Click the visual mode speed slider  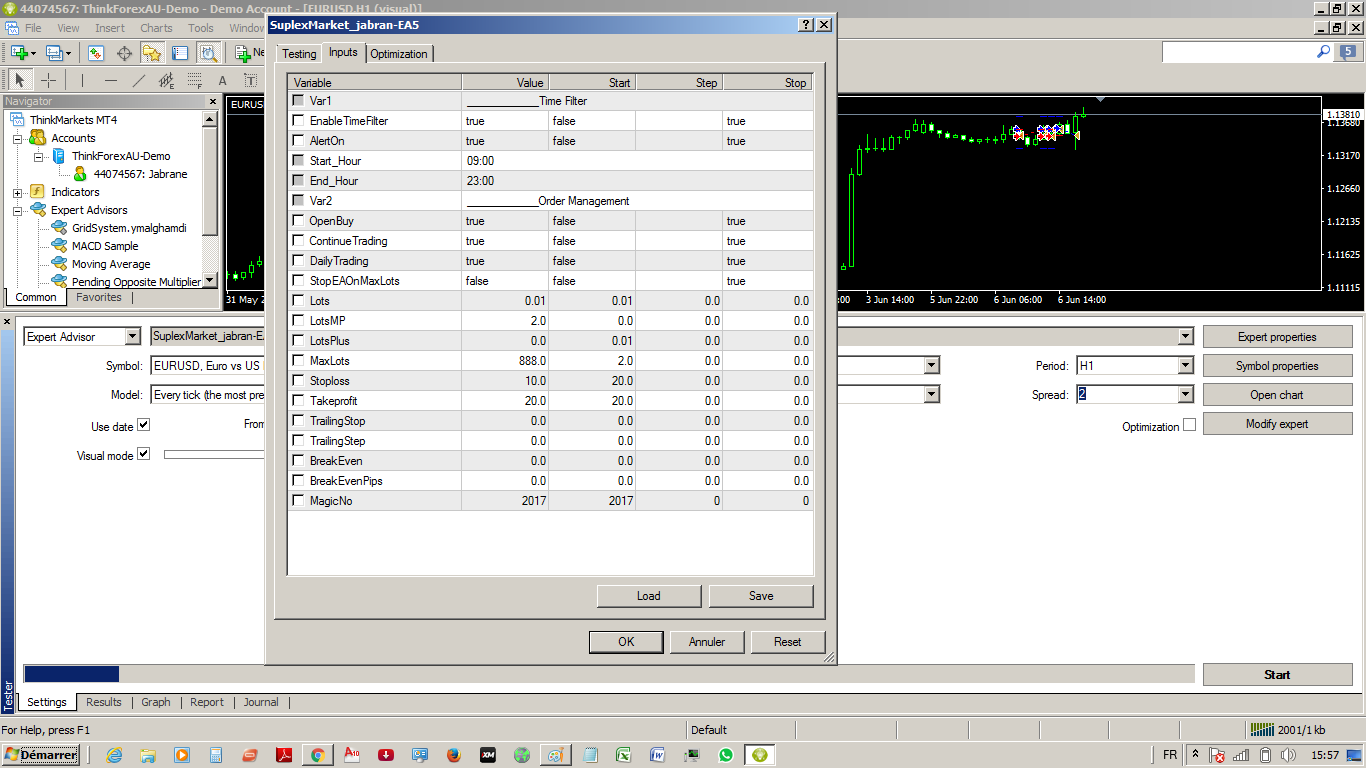pyautogui.click(x=214, y=454)
